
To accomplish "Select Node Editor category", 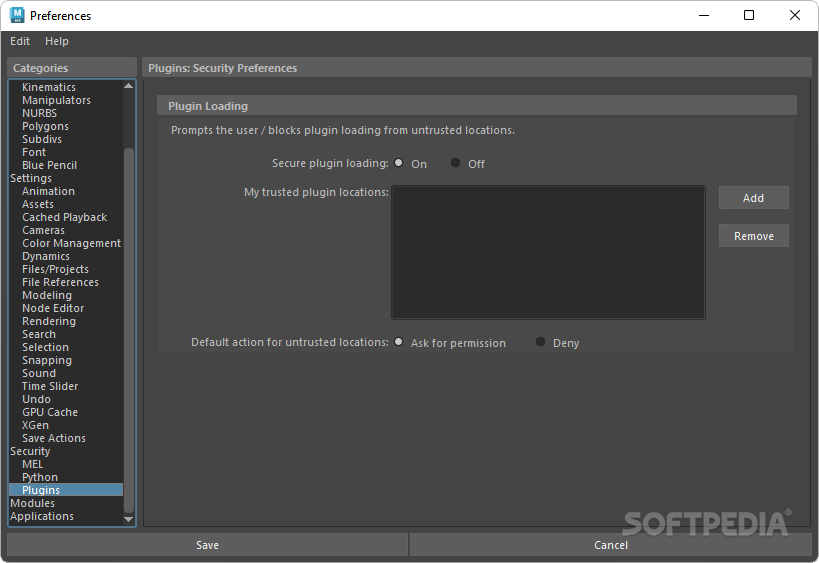I will (53, 309).
